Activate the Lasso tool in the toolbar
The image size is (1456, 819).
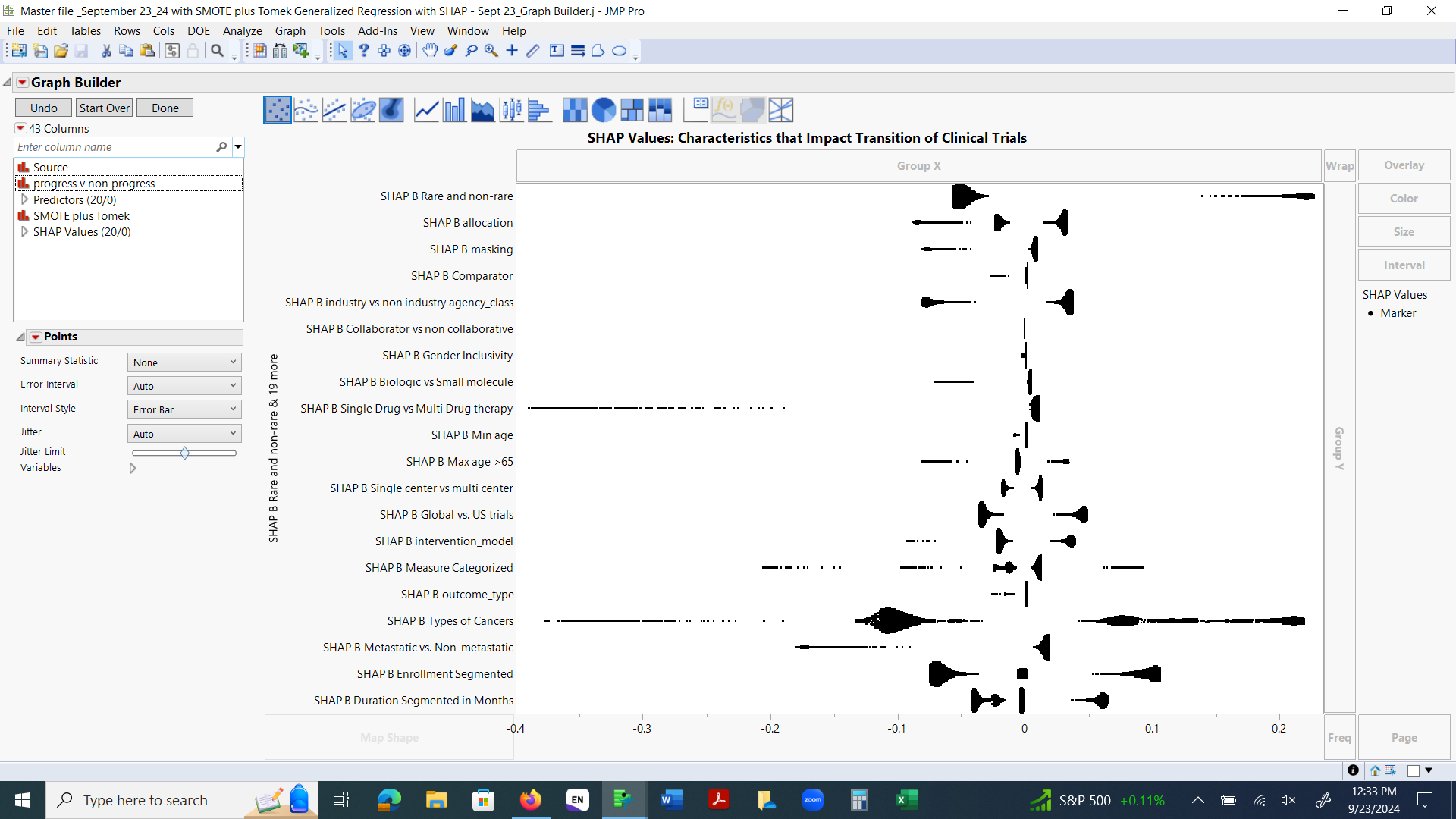pos(471,51)
